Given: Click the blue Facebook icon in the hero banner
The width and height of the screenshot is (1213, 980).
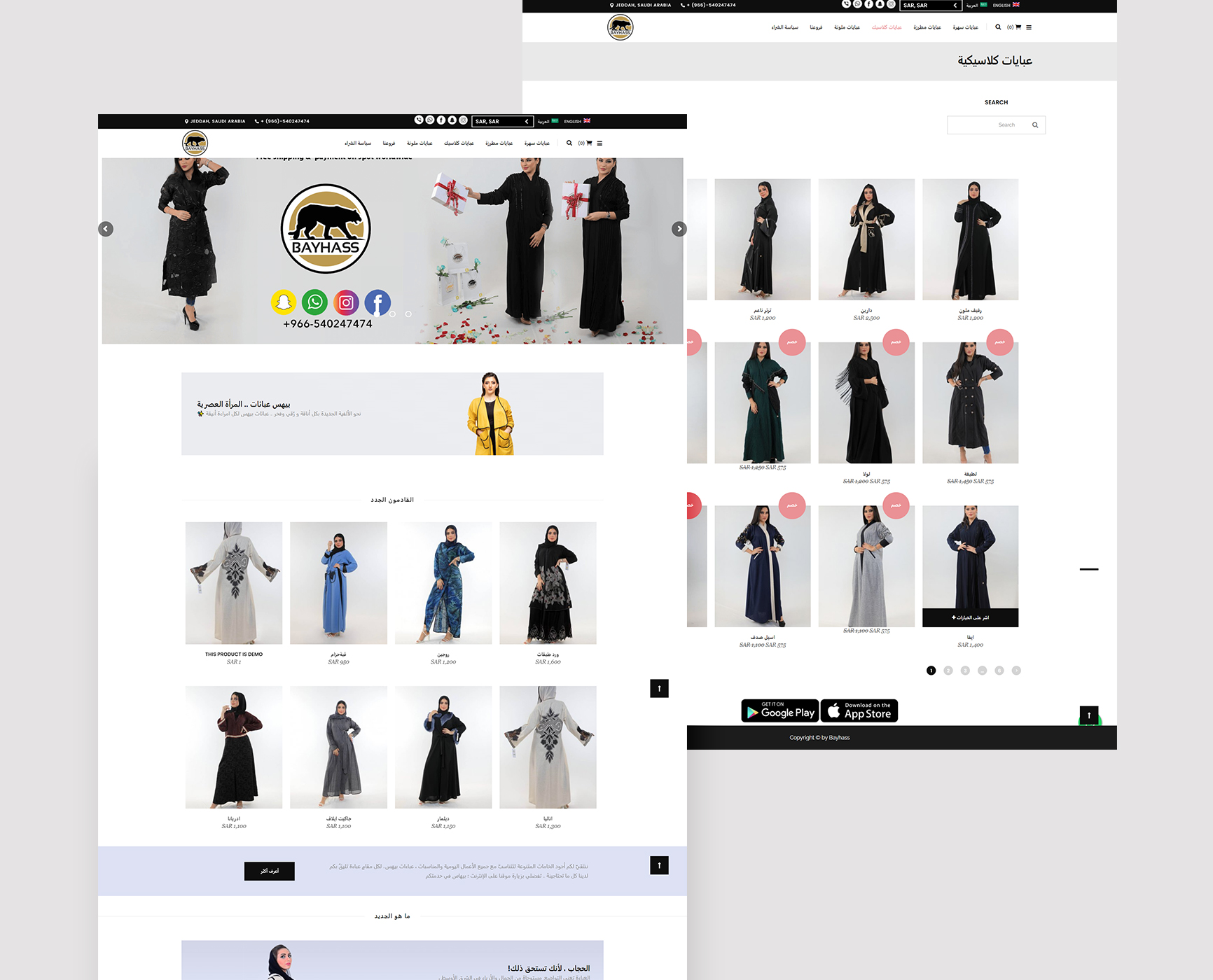Looking at the screenshot, I should click(x=377, y=302).
